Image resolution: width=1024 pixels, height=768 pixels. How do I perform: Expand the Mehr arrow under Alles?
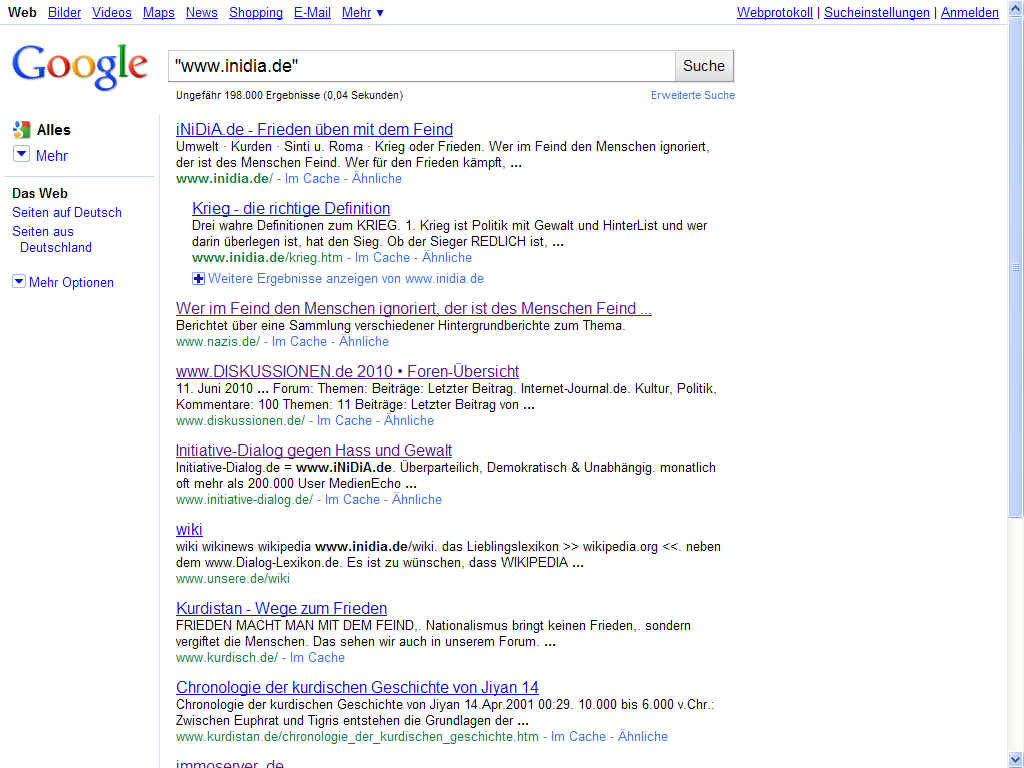pos(22,154)
